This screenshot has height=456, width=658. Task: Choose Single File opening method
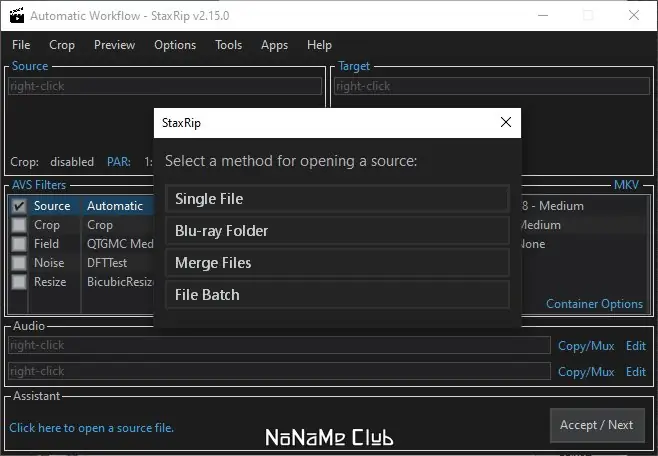(x=337, y=199)
